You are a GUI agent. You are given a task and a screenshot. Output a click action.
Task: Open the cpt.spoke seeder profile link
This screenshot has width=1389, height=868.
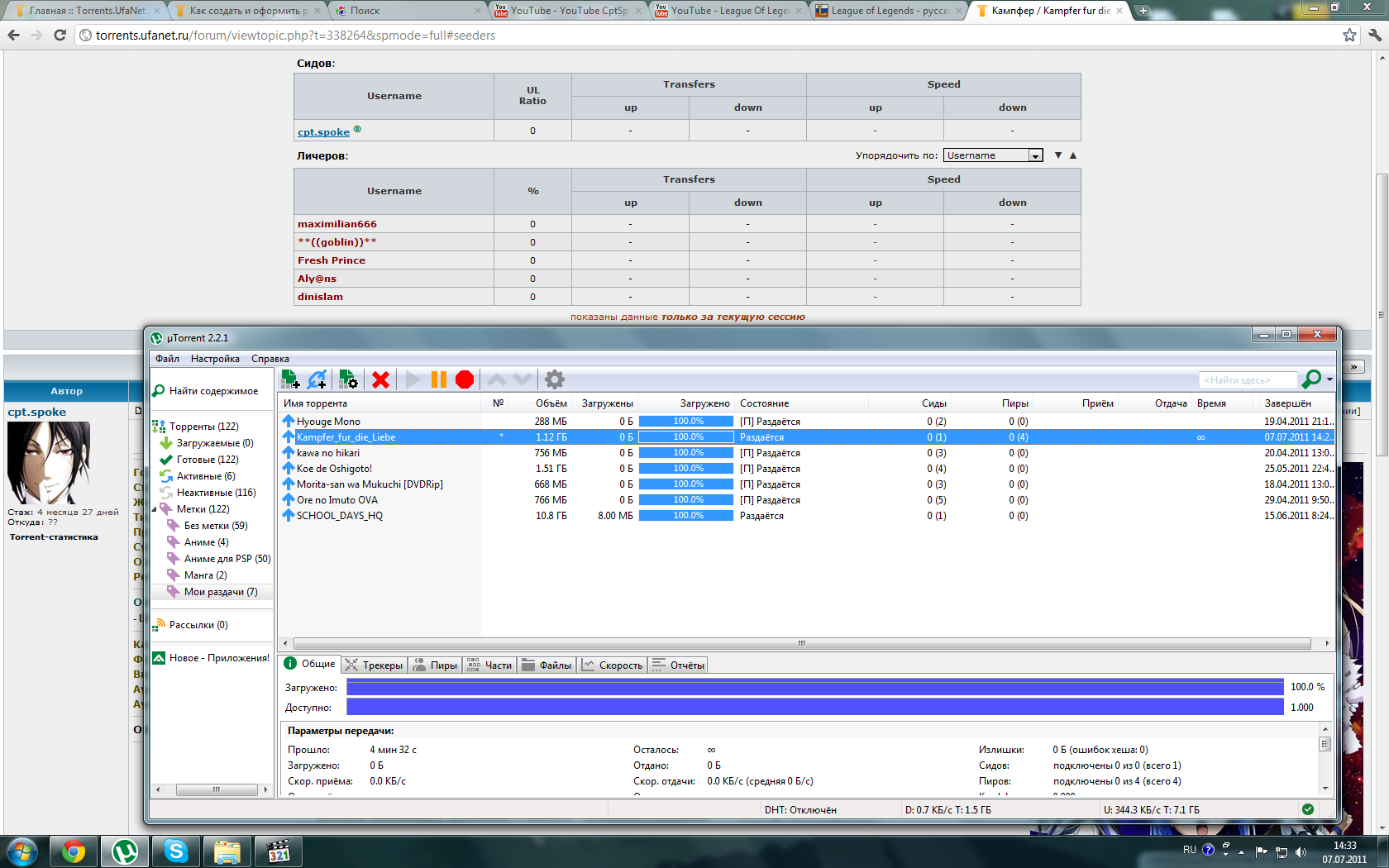pyautogui.click(x=323, y=132)
